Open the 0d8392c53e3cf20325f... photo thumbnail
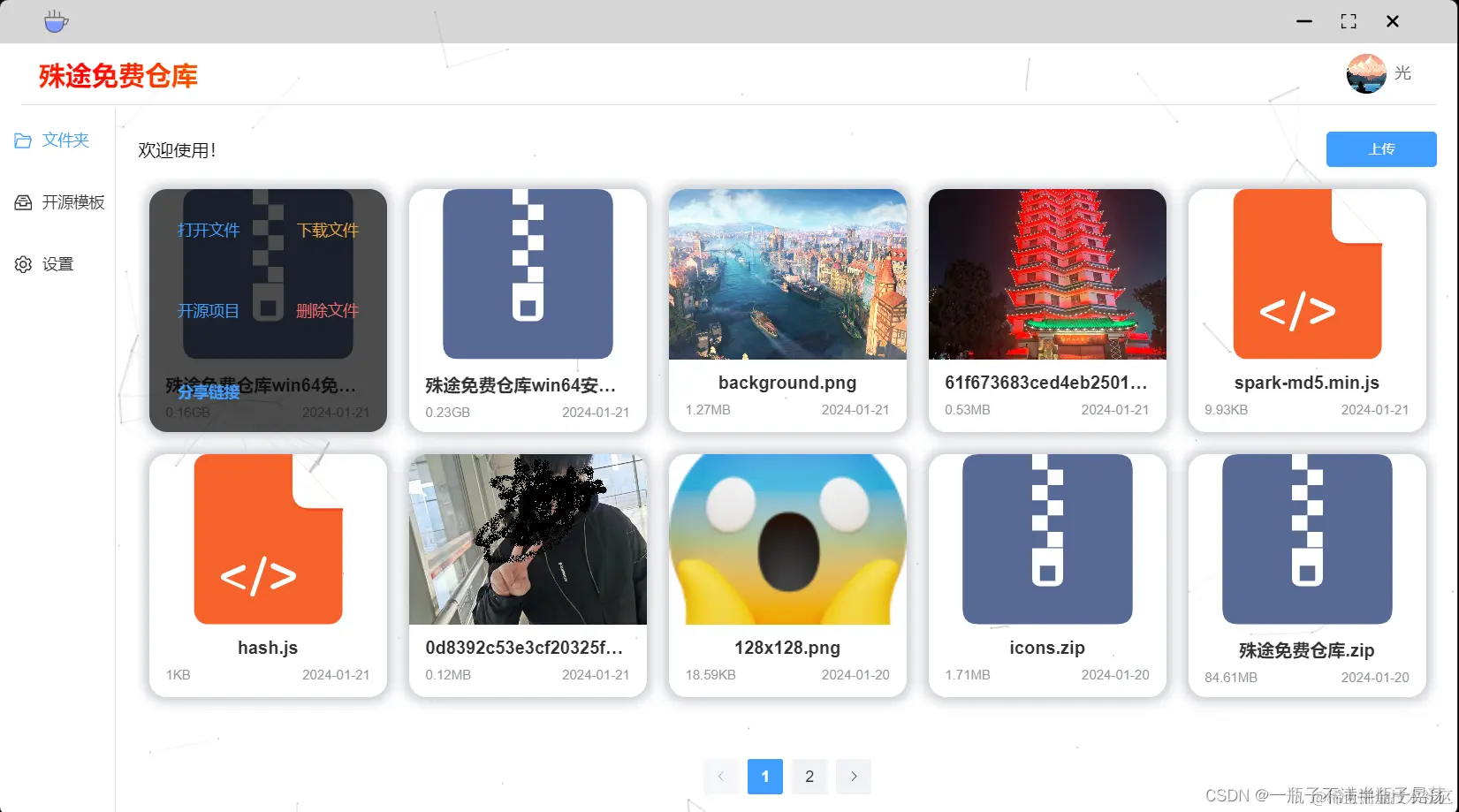The width and height of the screenshot is (1459, 812). 528,539
